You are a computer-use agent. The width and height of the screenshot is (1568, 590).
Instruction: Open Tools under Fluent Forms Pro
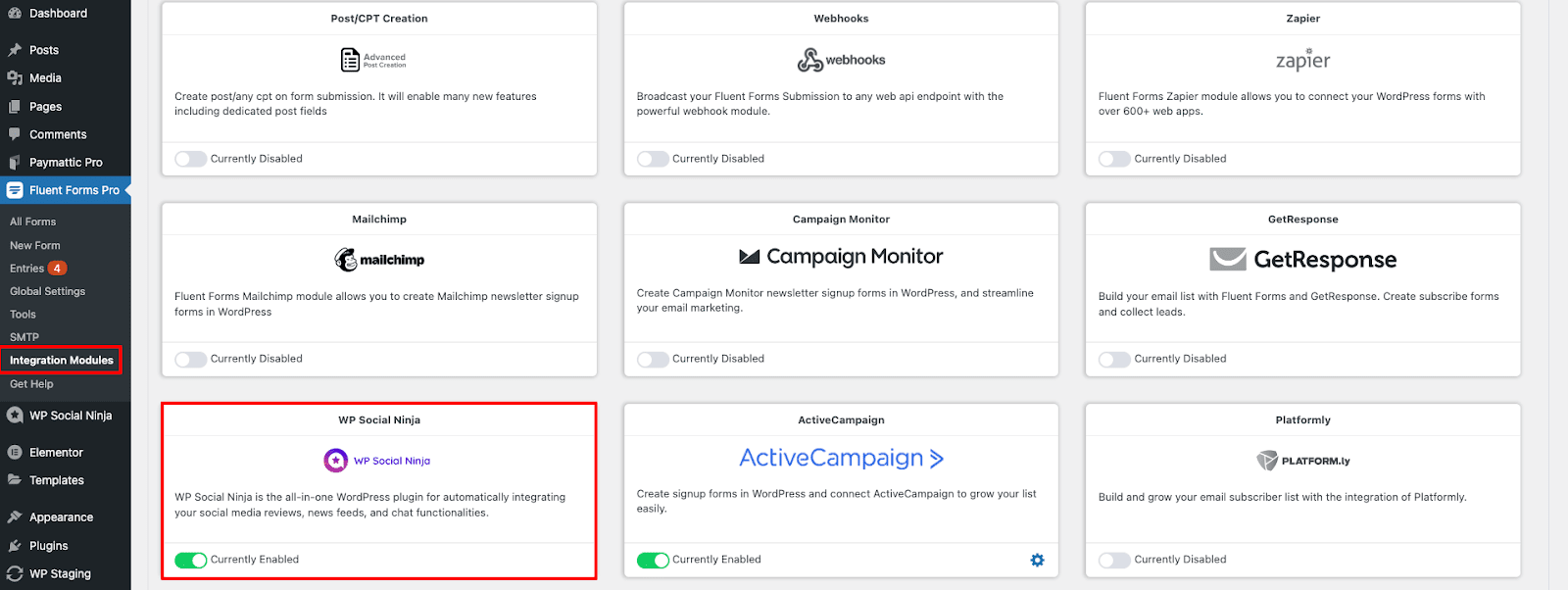(23, 315)
